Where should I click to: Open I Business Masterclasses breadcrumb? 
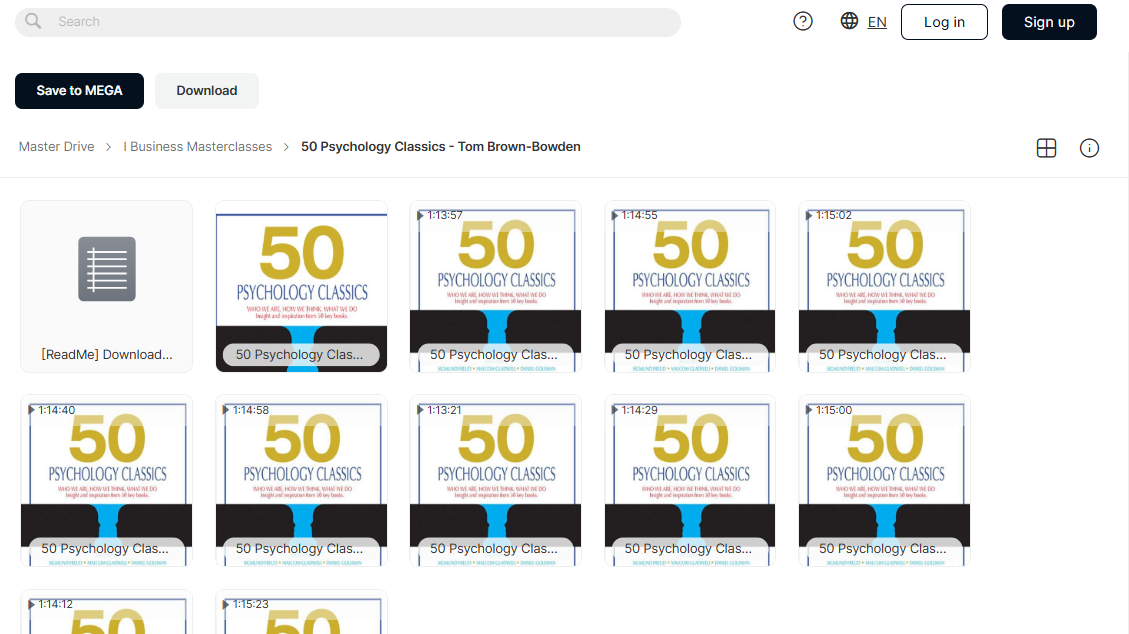[x=197, y=147]
